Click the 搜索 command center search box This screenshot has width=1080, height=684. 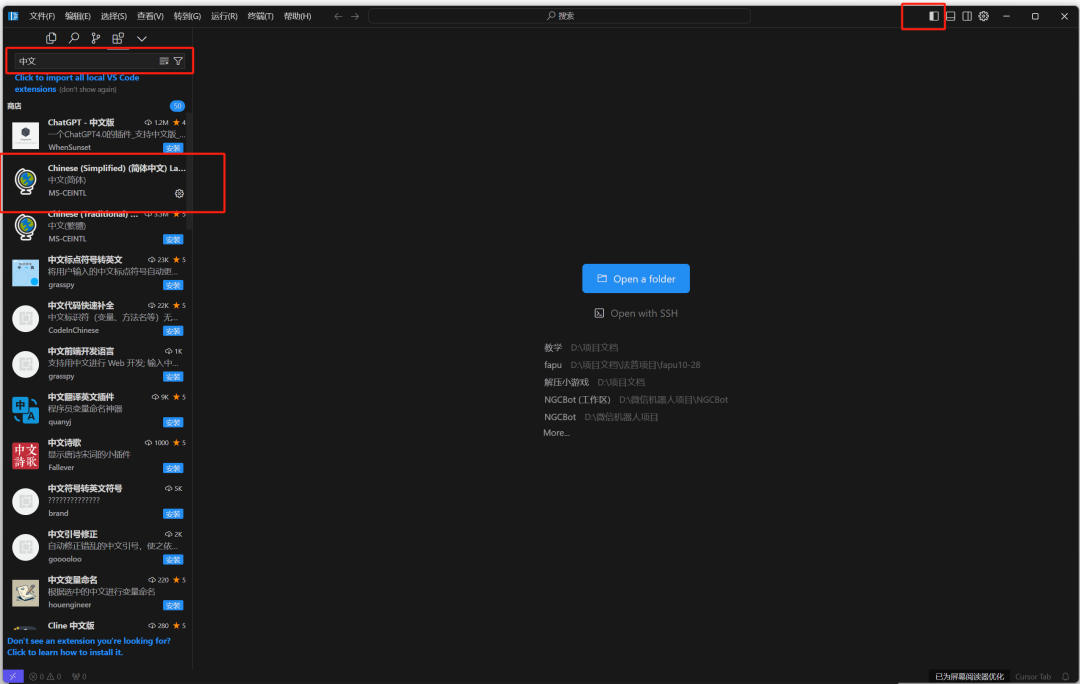coord(559,16)
